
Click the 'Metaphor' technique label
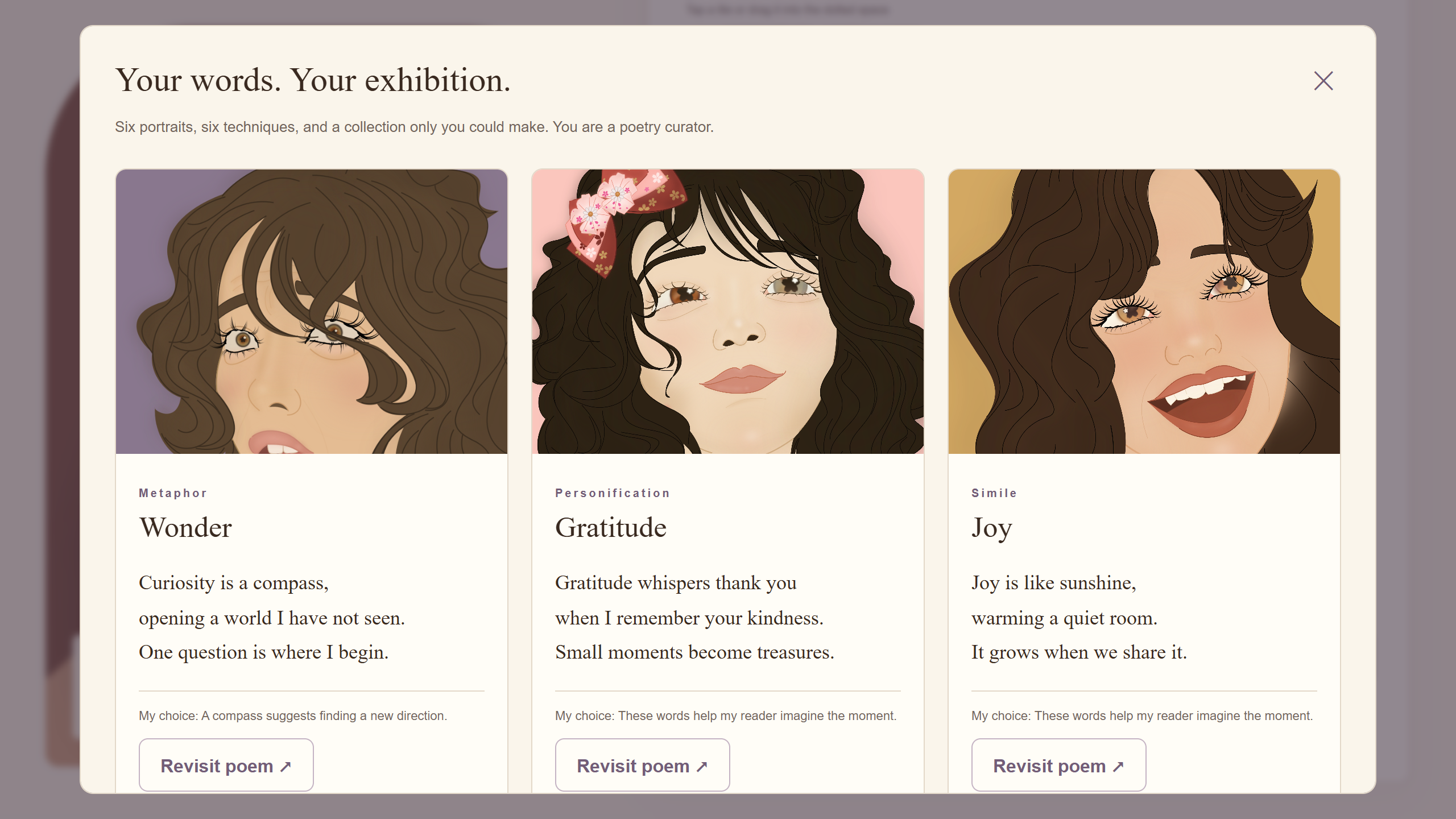coord(173,493)
